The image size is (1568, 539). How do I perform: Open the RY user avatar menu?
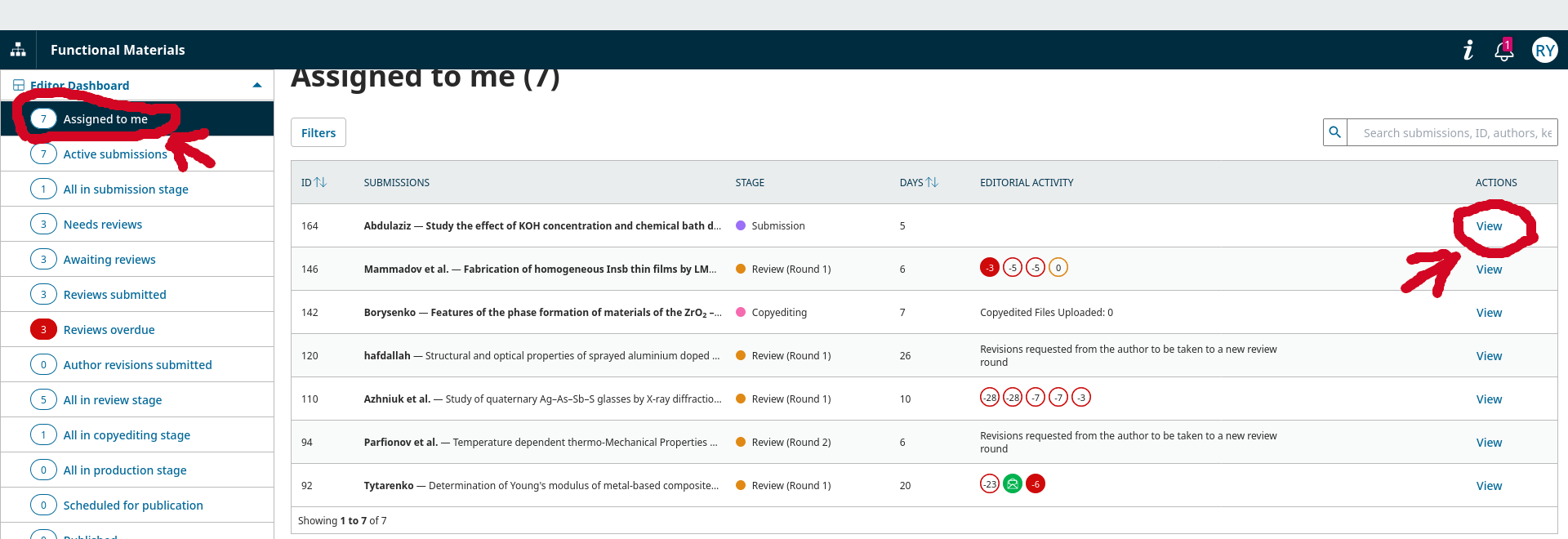[x=1544, y=51]
